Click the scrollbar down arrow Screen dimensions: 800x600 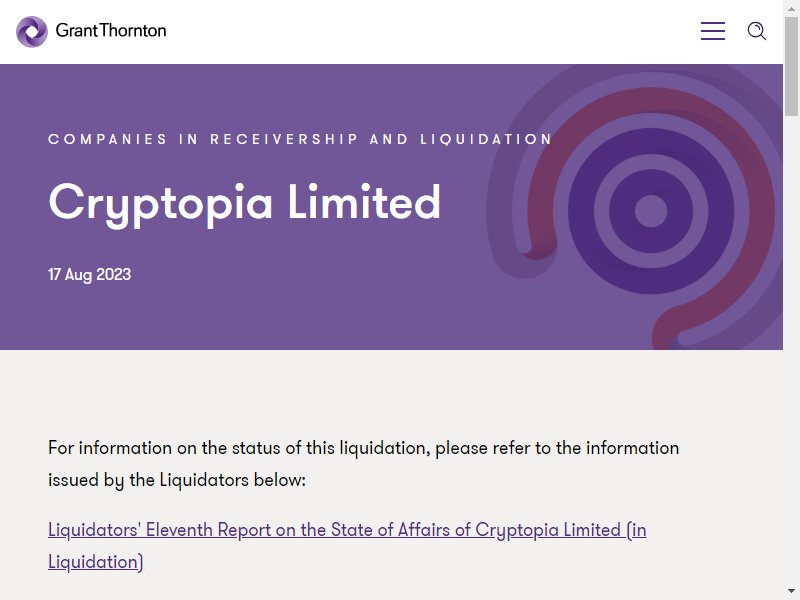point(791,591)
